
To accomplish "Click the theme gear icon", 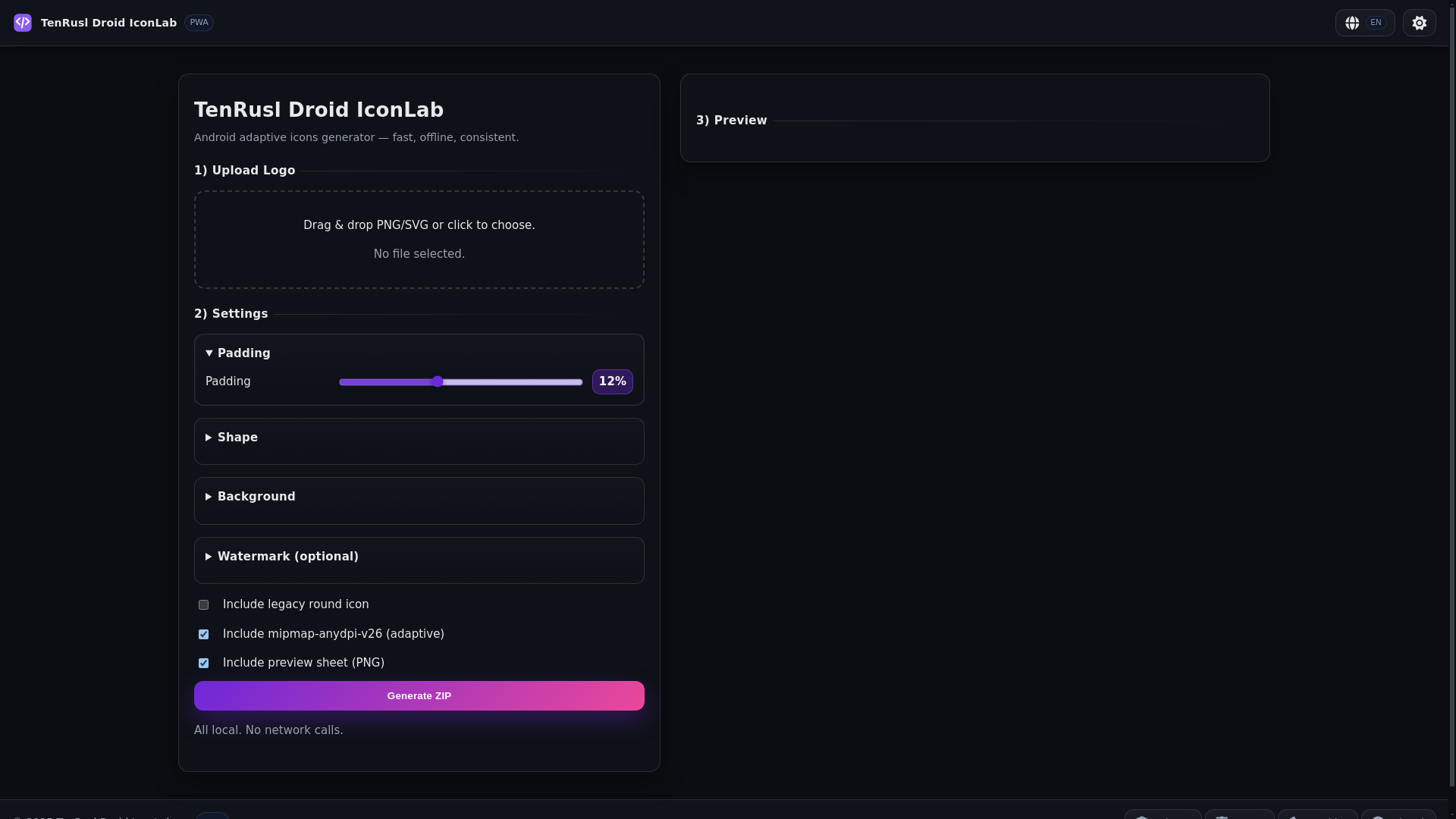I will tap(1419, 23).
